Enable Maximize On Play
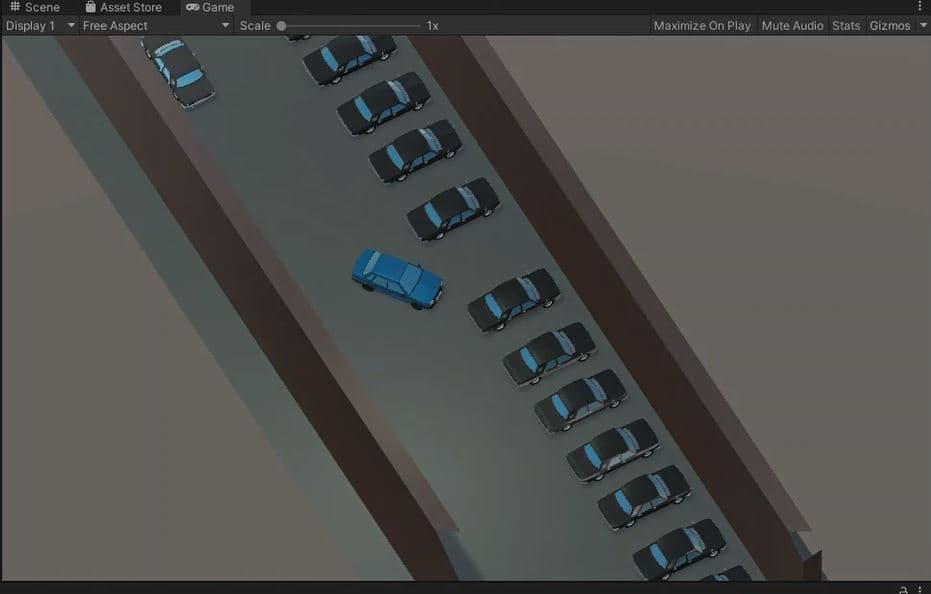Screen dimensions: 931x594 701,25
